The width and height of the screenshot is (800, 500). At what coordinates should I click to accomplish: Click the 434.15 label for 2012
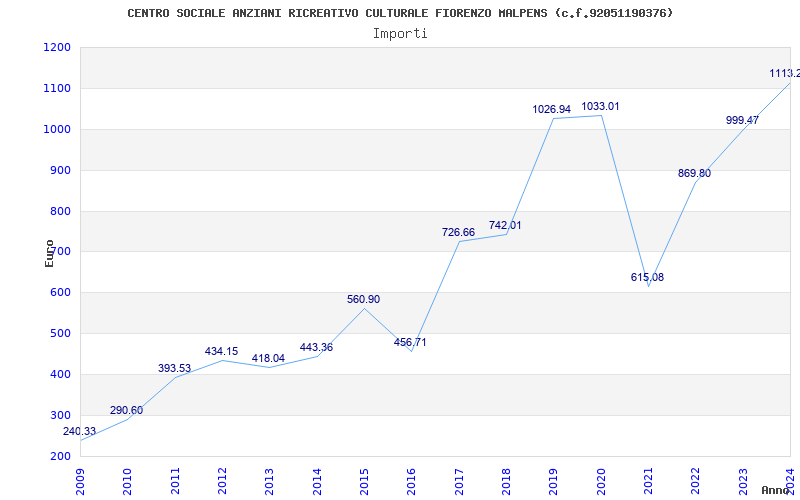(221, 351)
